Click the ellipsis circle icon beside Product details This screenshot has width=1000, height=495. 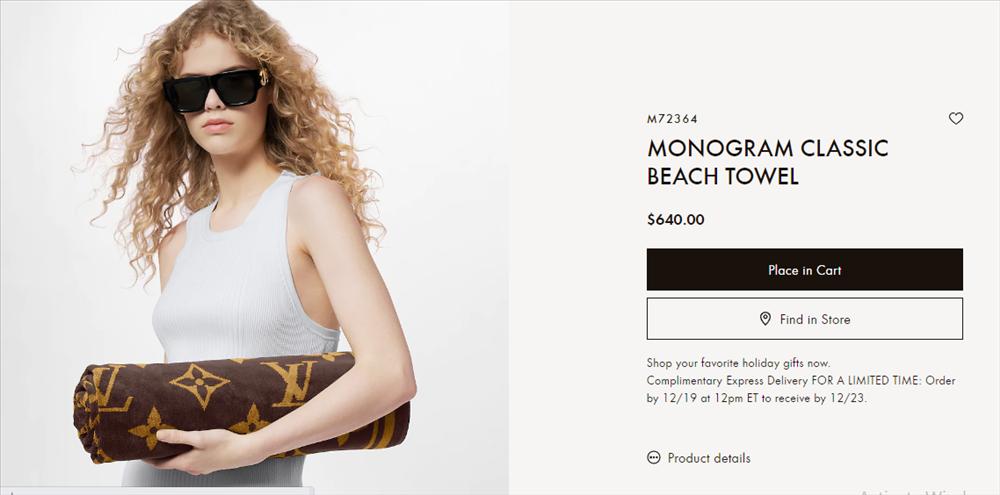click(654, 457)
